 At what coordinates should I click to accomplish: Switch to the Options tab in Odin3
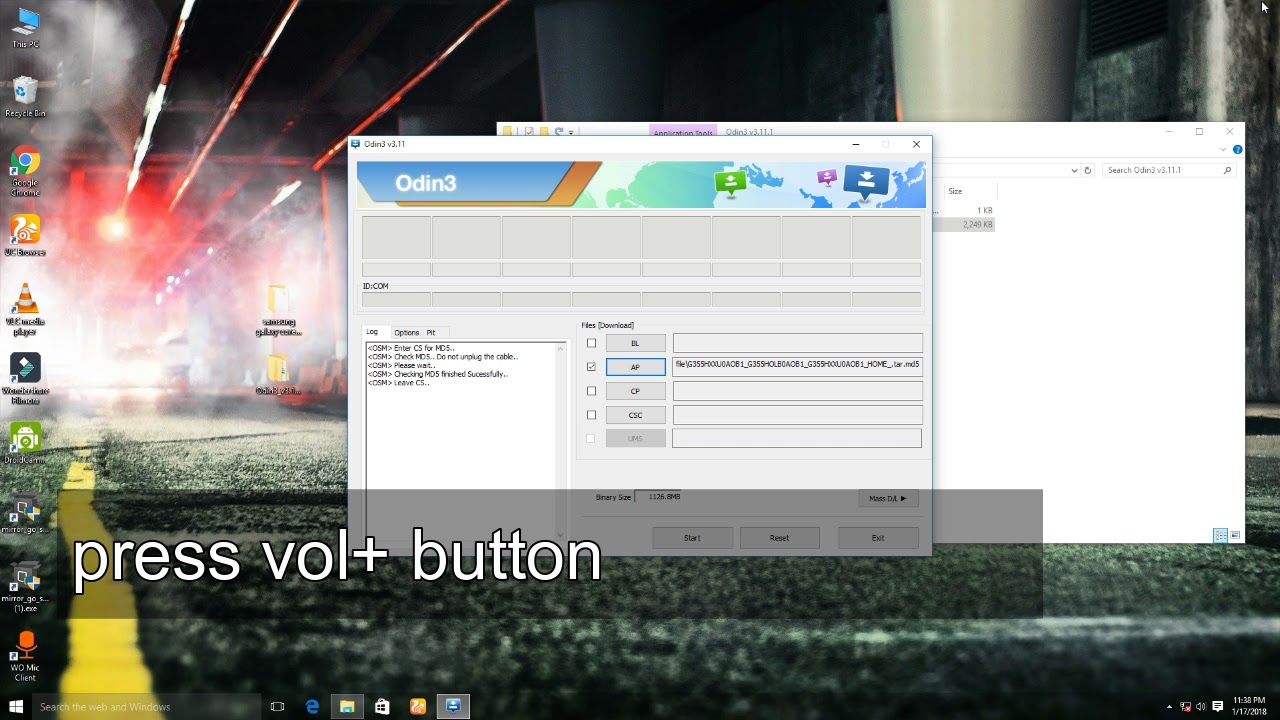pos(406,332)
